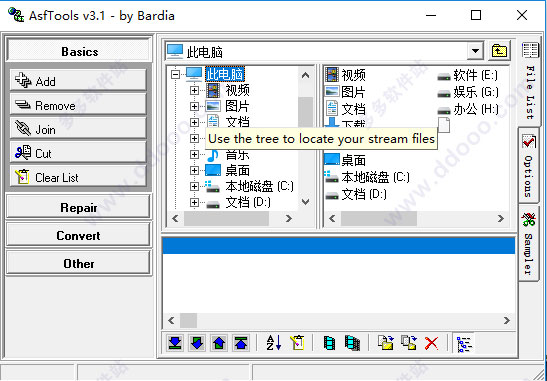Click the Clear List button
The width and height of the screenshot is (547, 381).
click(78, 178)
